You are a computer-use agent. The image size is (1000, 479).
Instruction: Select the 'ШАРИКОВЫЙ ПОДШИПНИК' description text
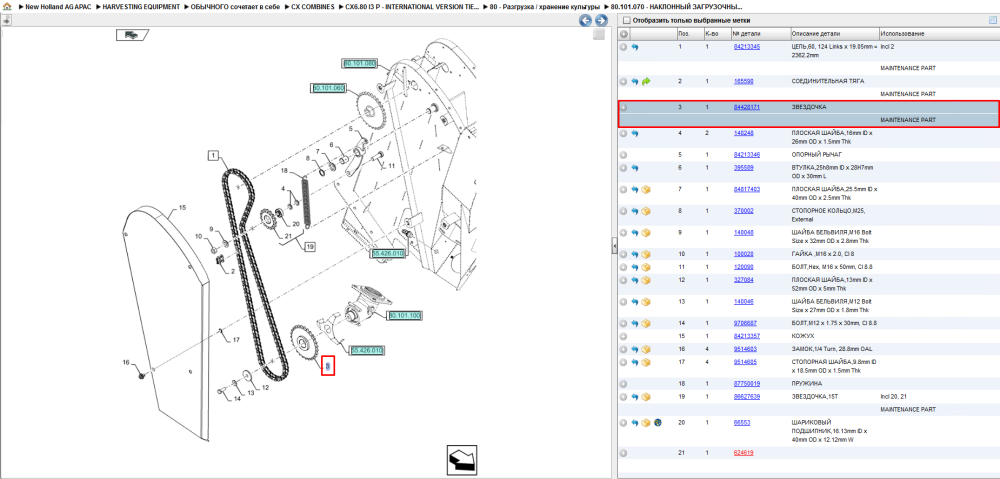click(814, 427)
